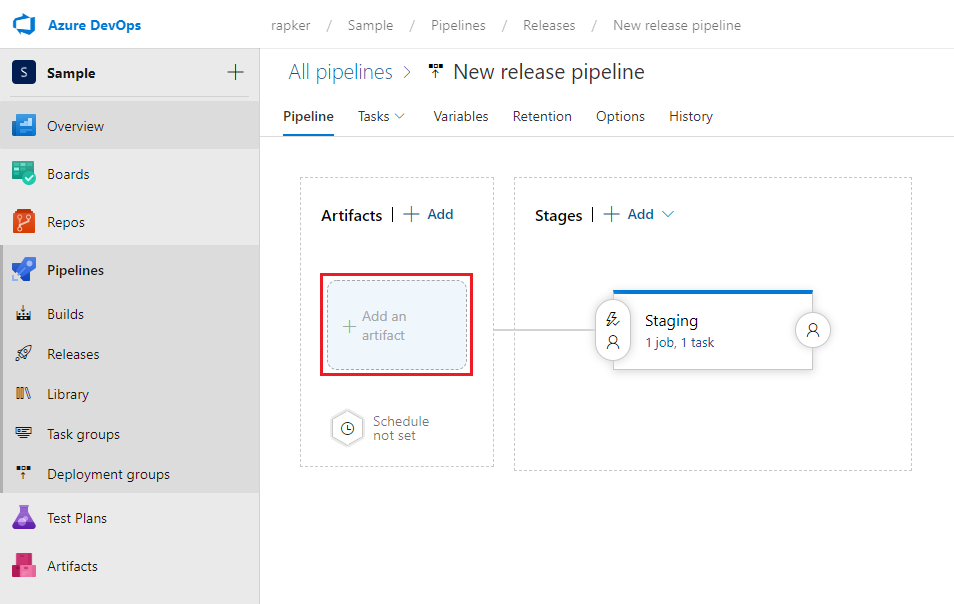The height and width of the screenshot is (604, 954).
Task: Go to Library under Pipelines
Action: pos(68,394)
